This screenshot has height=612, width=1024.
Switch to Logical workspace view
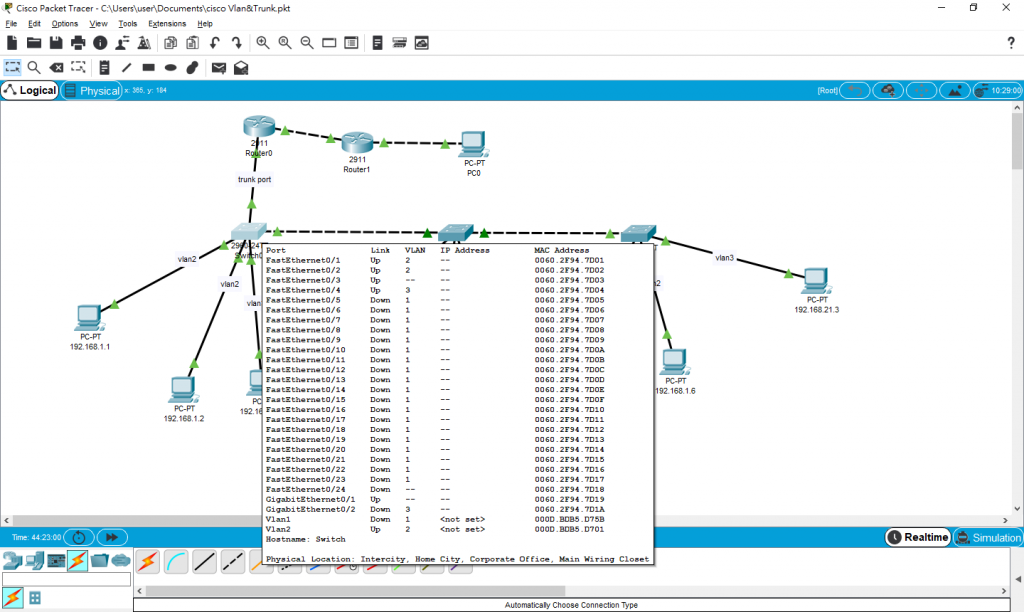30,90
